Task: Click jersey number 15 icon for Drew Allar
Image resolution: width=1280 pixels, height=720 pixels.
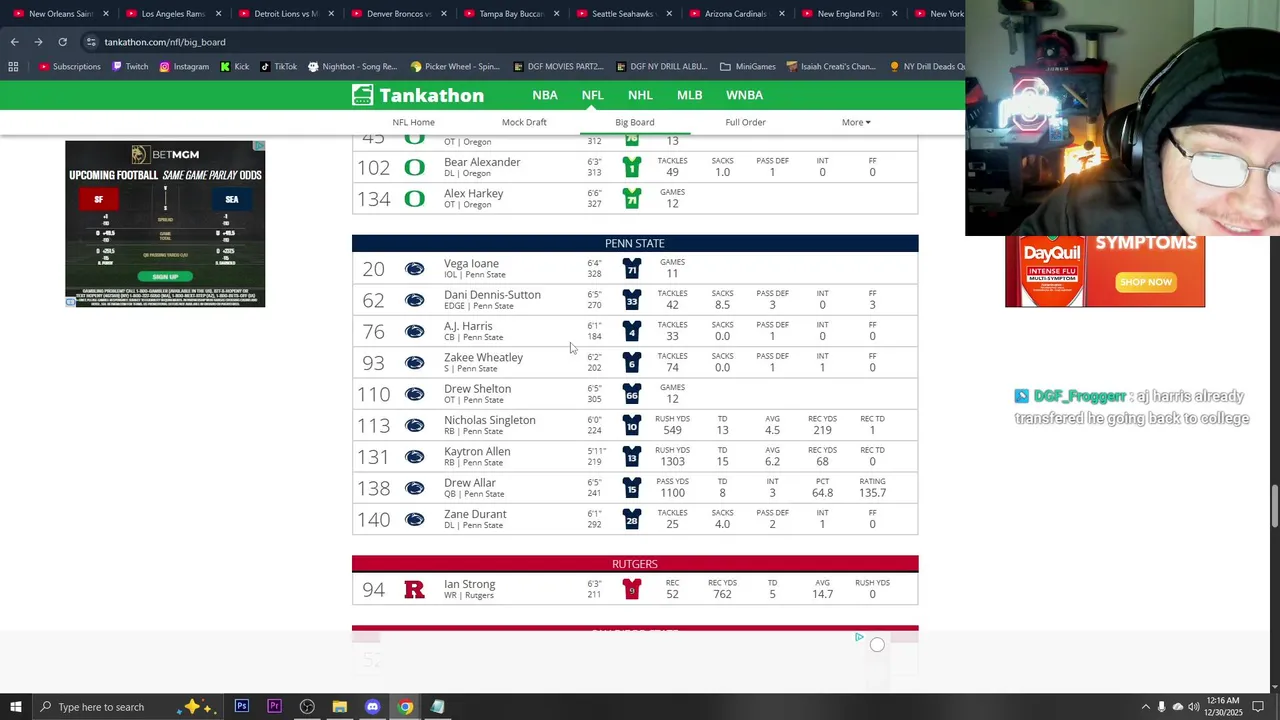Action: tap(631, 488)
